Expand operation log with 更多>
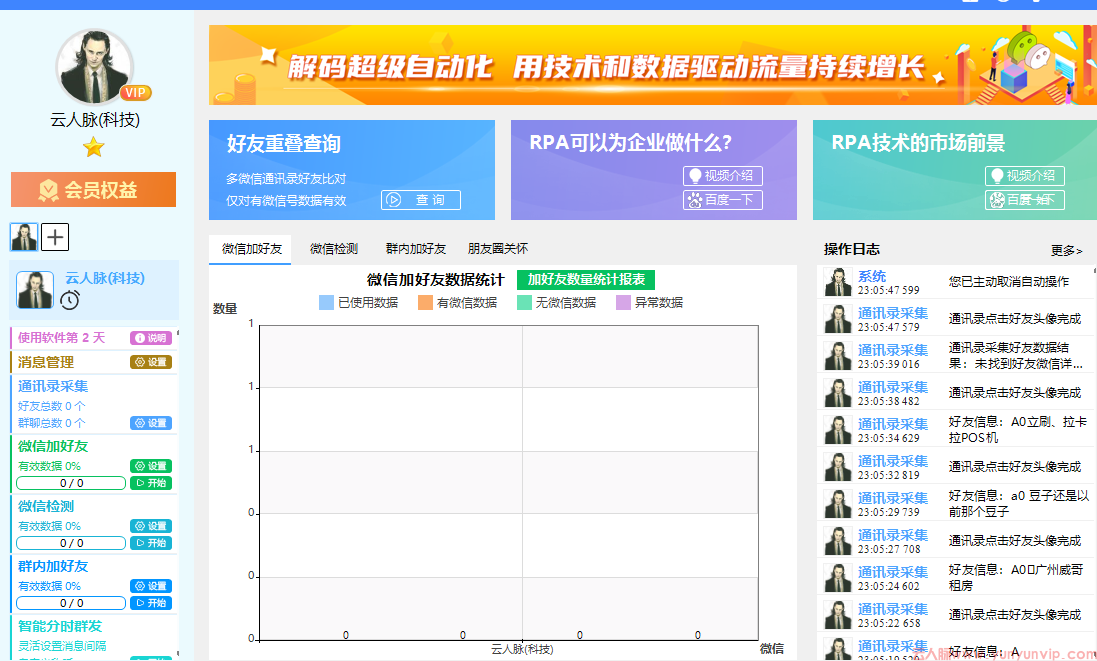Screen dimensions: 1097x661 [1066, 251]
